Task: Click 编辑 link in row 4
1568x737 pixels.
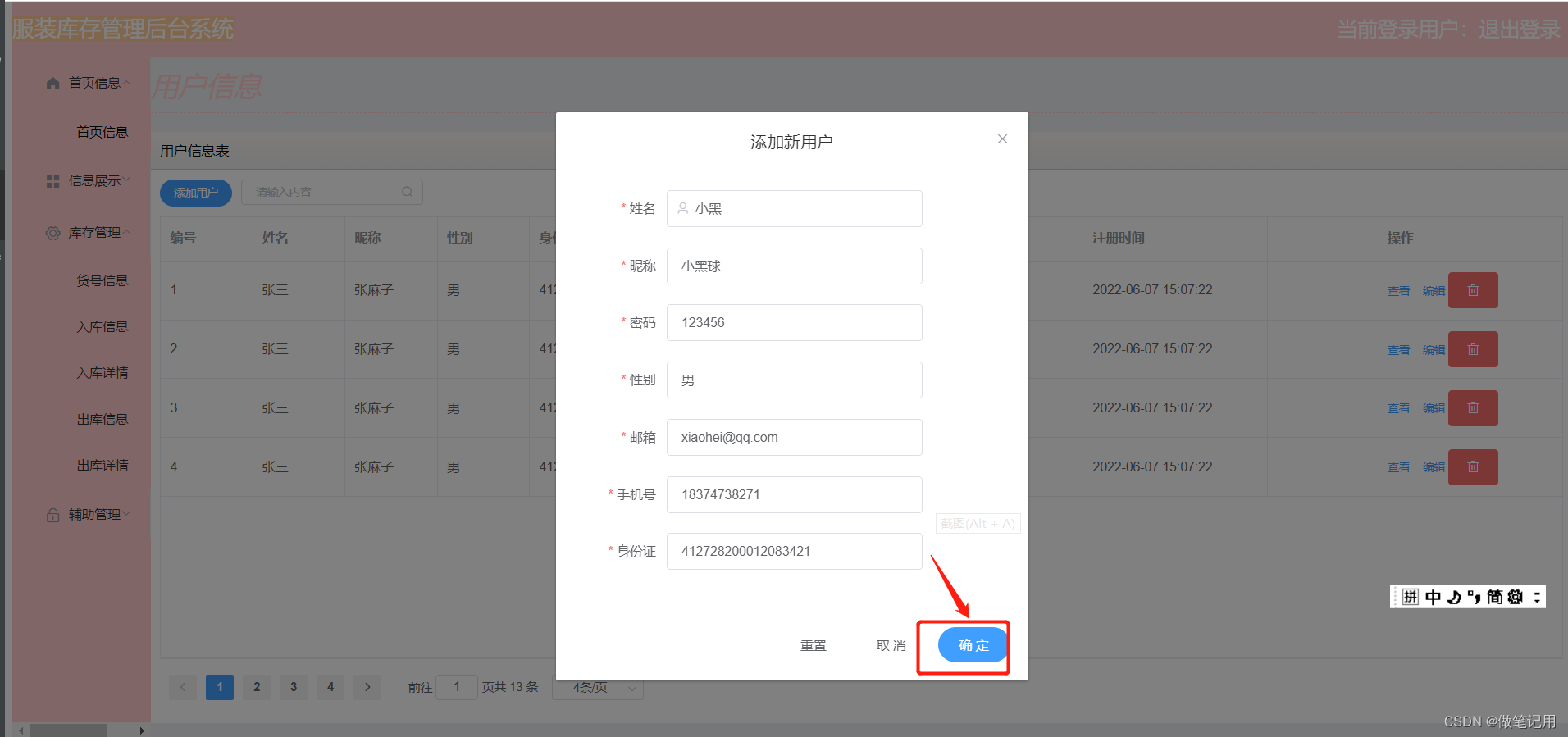Action: [1434, 467]
